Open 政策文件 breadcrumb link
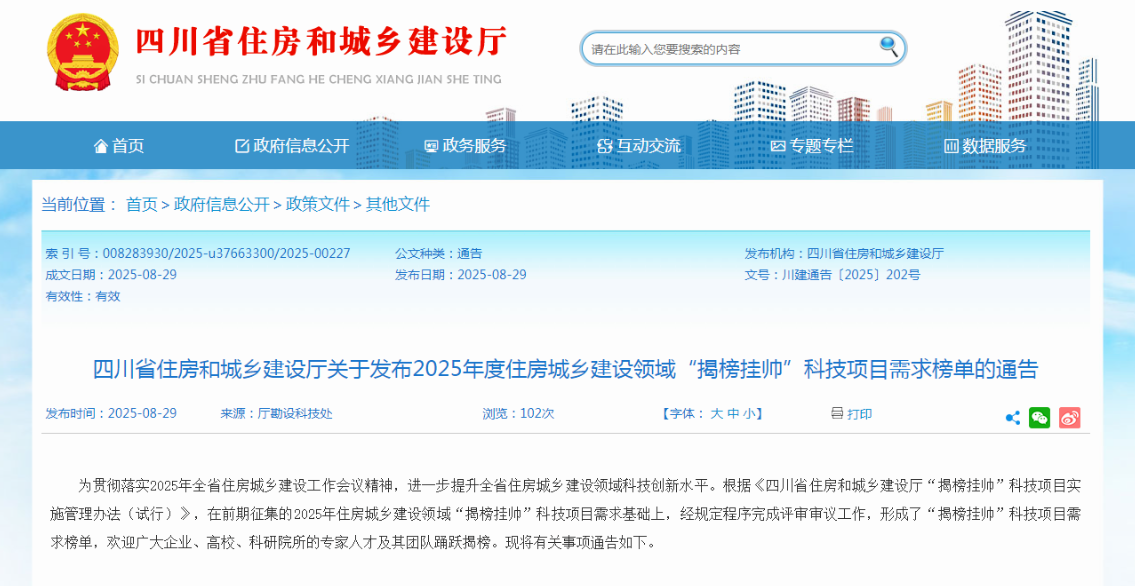 coord(318,204)
